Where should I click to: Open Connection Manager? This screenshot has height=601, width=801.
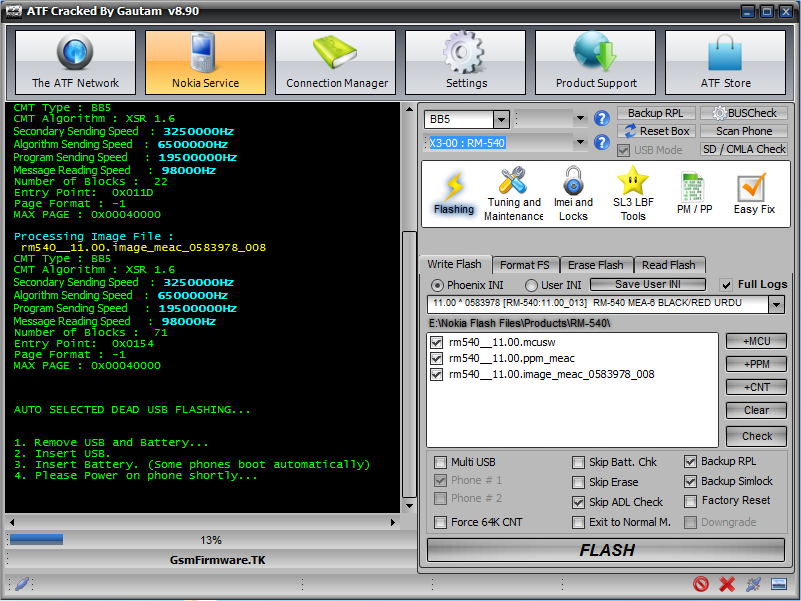pos(336,62)
